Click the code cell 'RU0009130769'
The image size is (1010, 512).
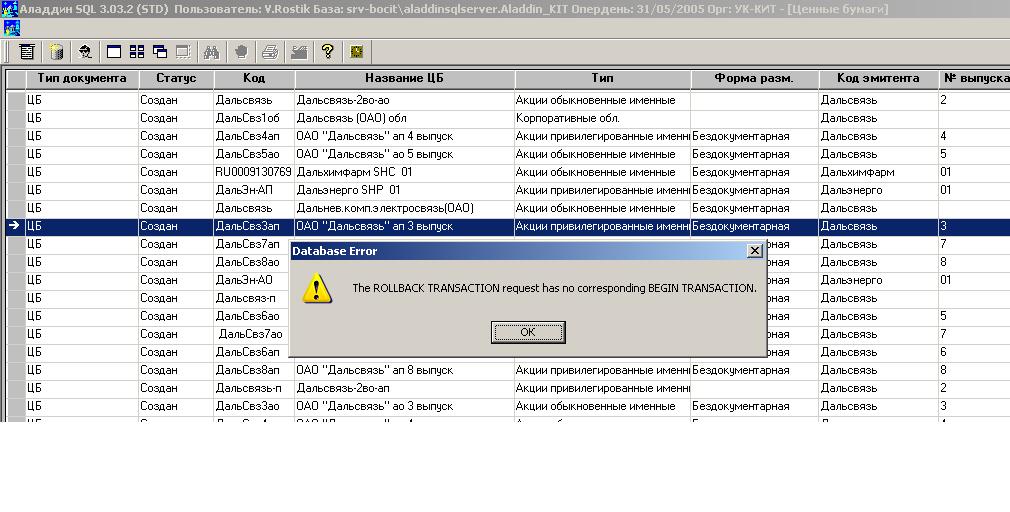[254, 173]
